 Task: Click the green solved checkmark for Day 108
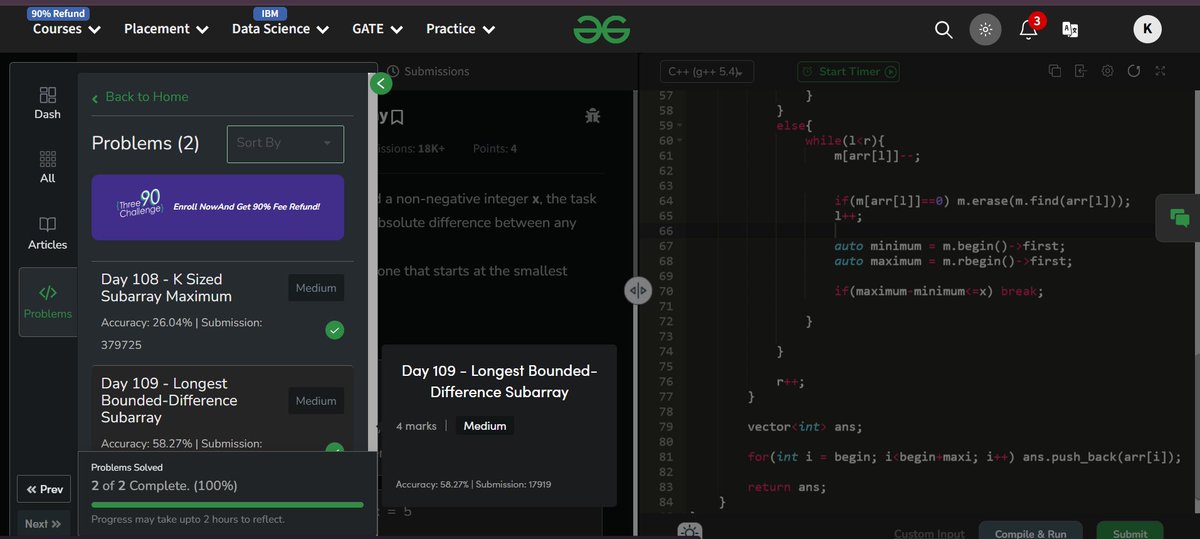(335, 330)
